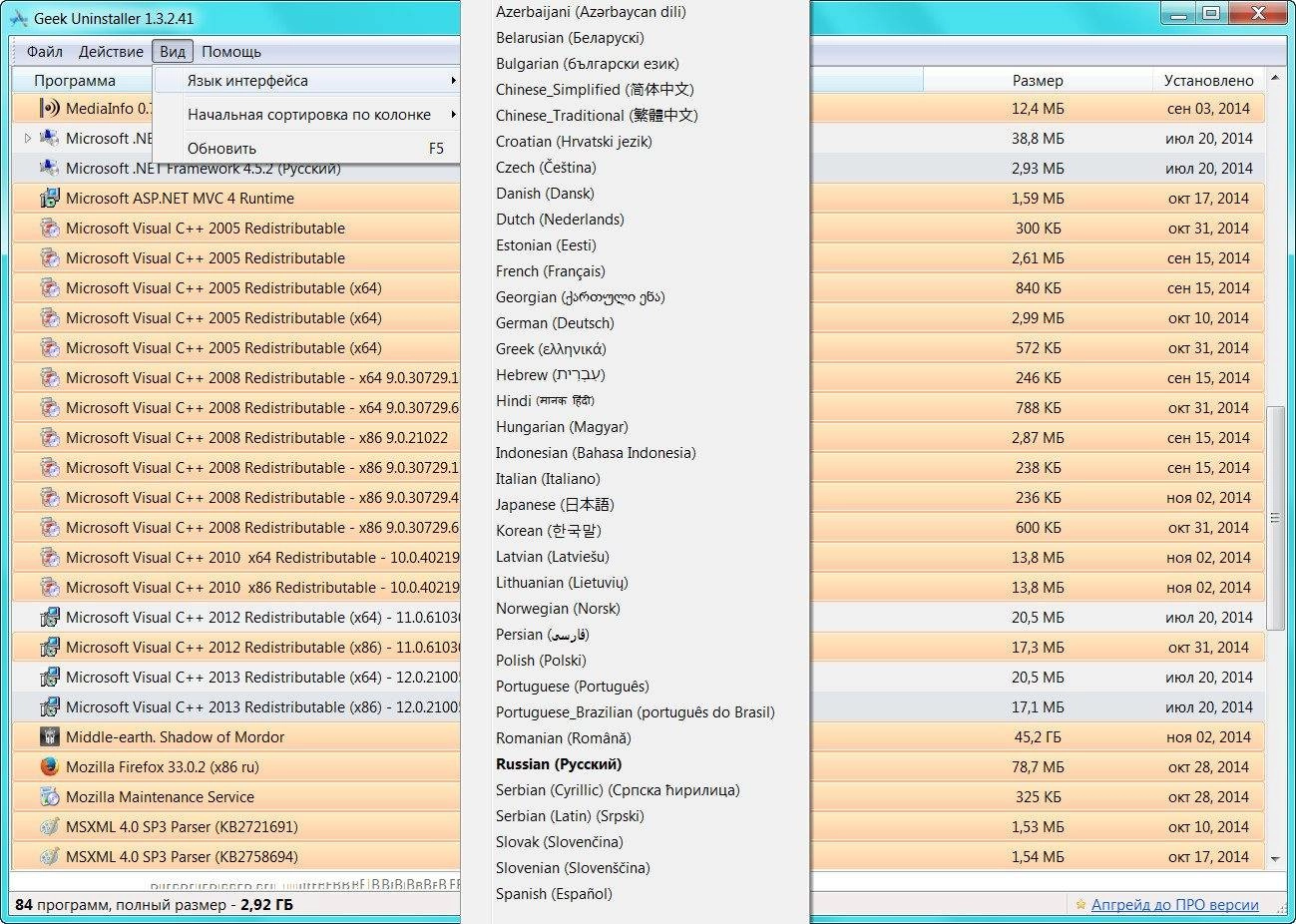Choose Korean from language list
The width and height of the screenshot is (1296, 924).
pos(549,531)
